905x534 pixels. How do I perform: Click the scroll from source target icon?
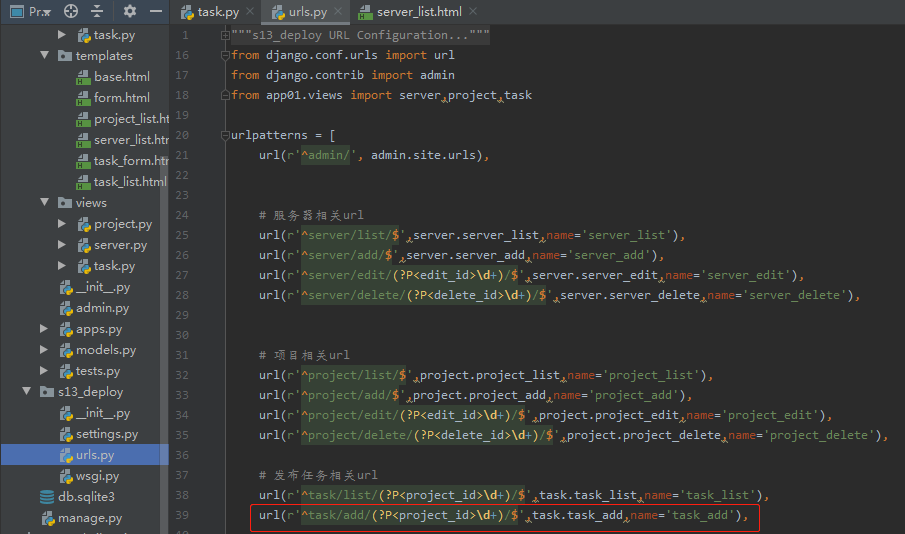[x=70, y=11]
